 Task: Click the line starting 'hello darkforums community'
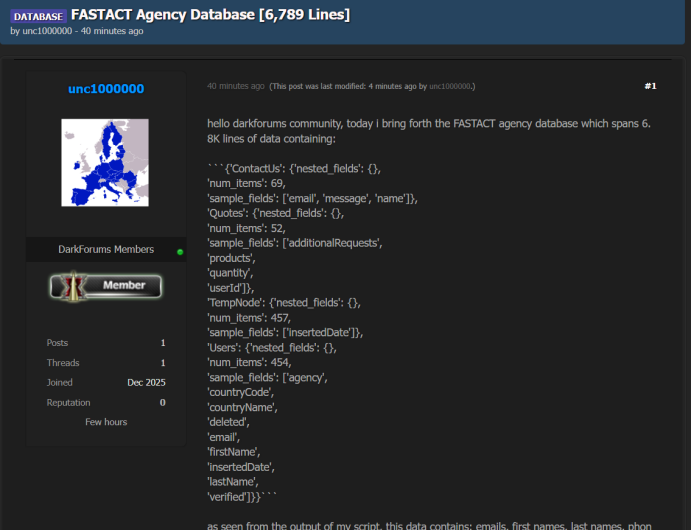pos(429,123)
